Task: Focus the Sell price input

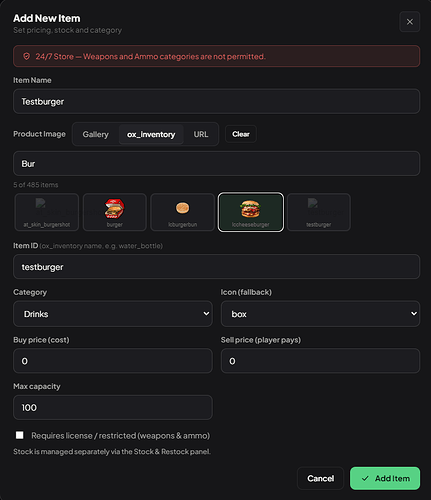Action: coord(320,361)
